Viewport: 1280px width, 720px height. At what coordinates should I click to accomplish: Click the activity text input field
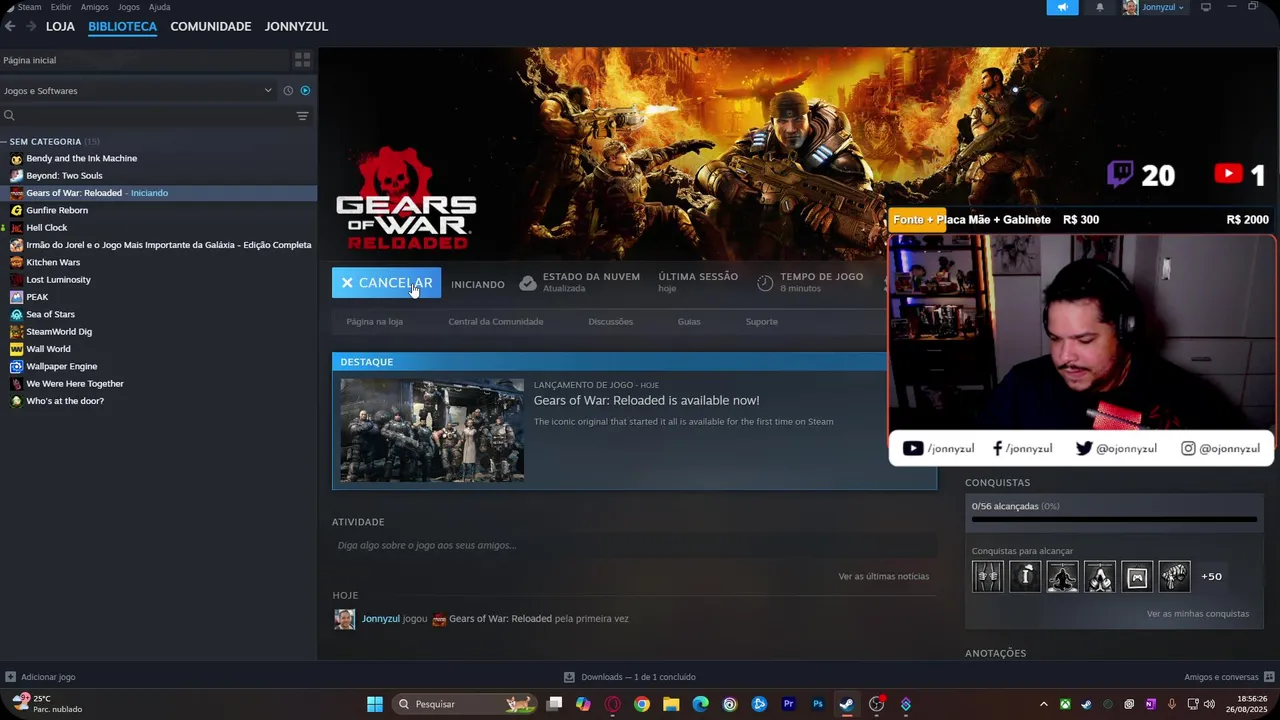coord(634,546)
